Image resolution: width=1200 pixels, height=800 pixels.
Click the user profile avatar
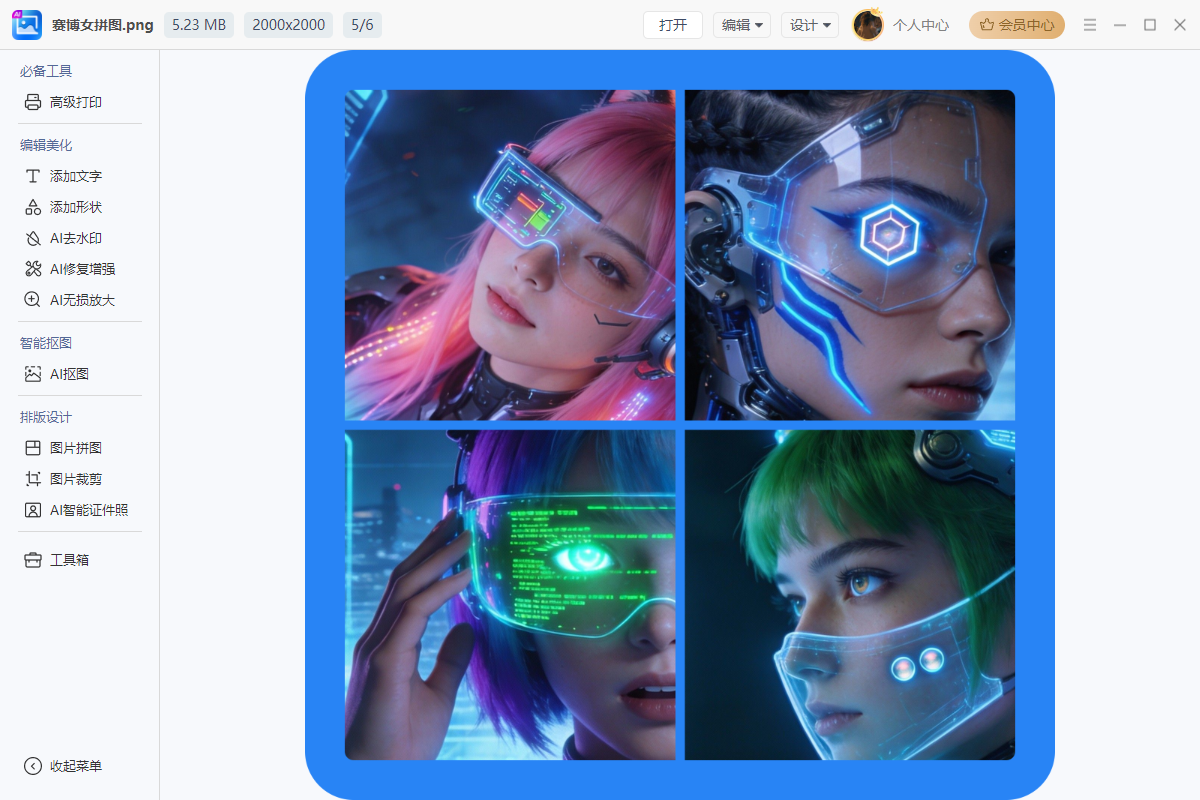pyautogui.click(x=867, y=25)
